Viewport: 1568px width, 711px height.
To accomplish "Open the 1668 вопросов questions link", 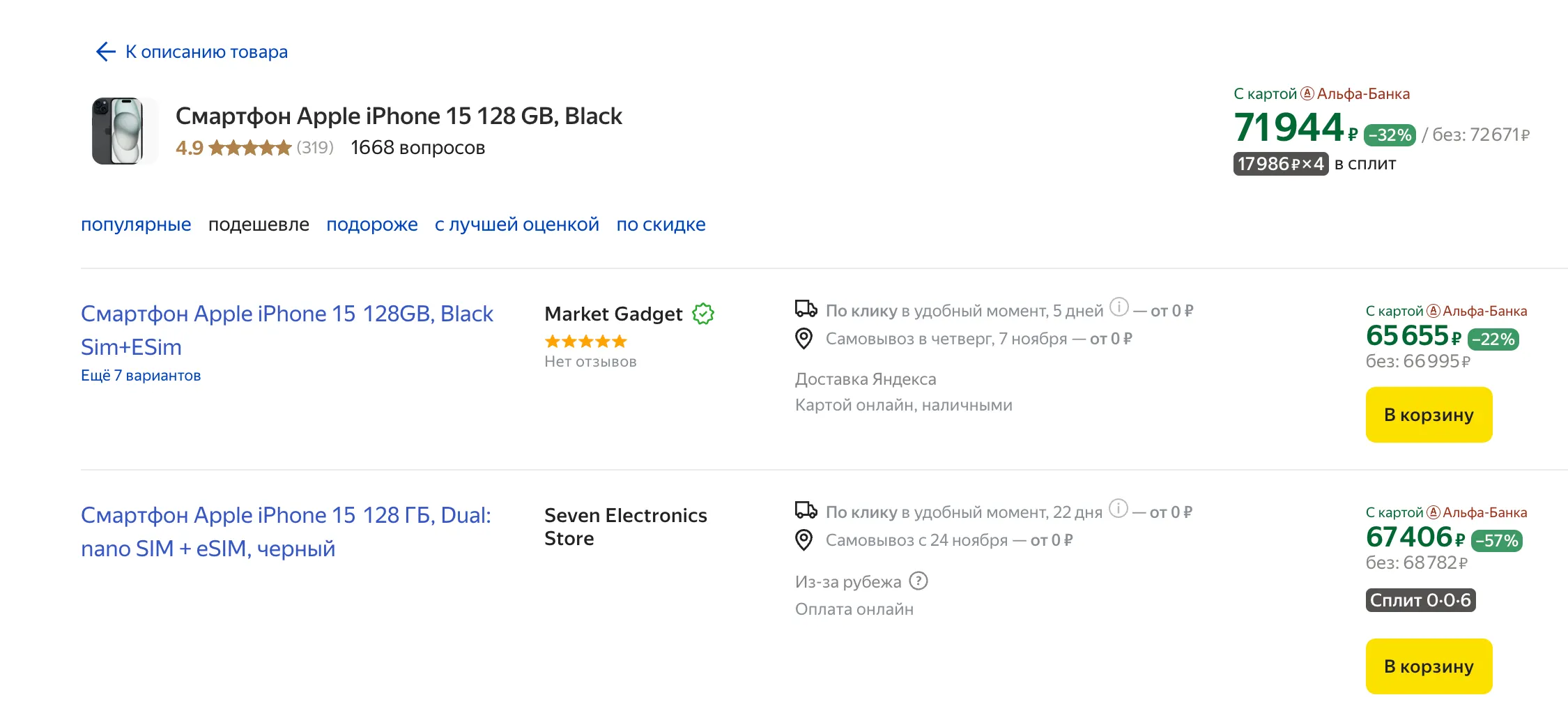I will [x=417, y=148].
